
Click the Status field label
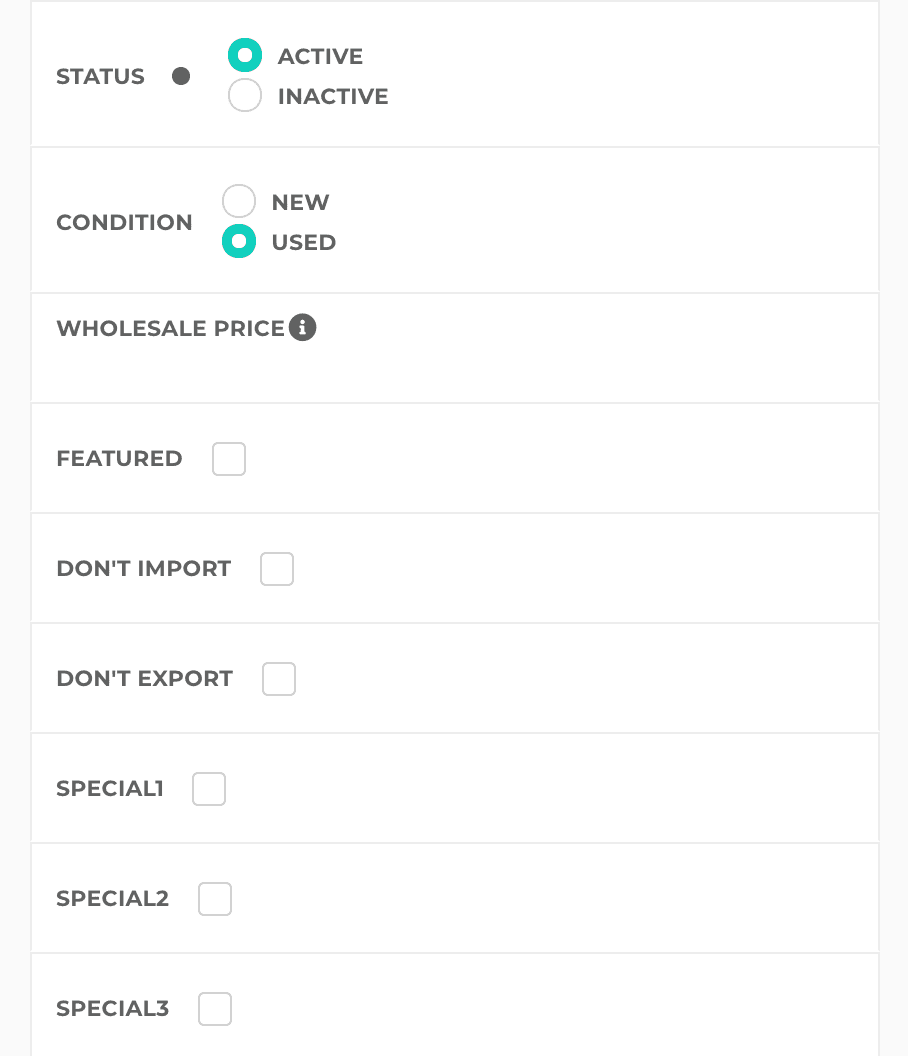pos(100,76)
